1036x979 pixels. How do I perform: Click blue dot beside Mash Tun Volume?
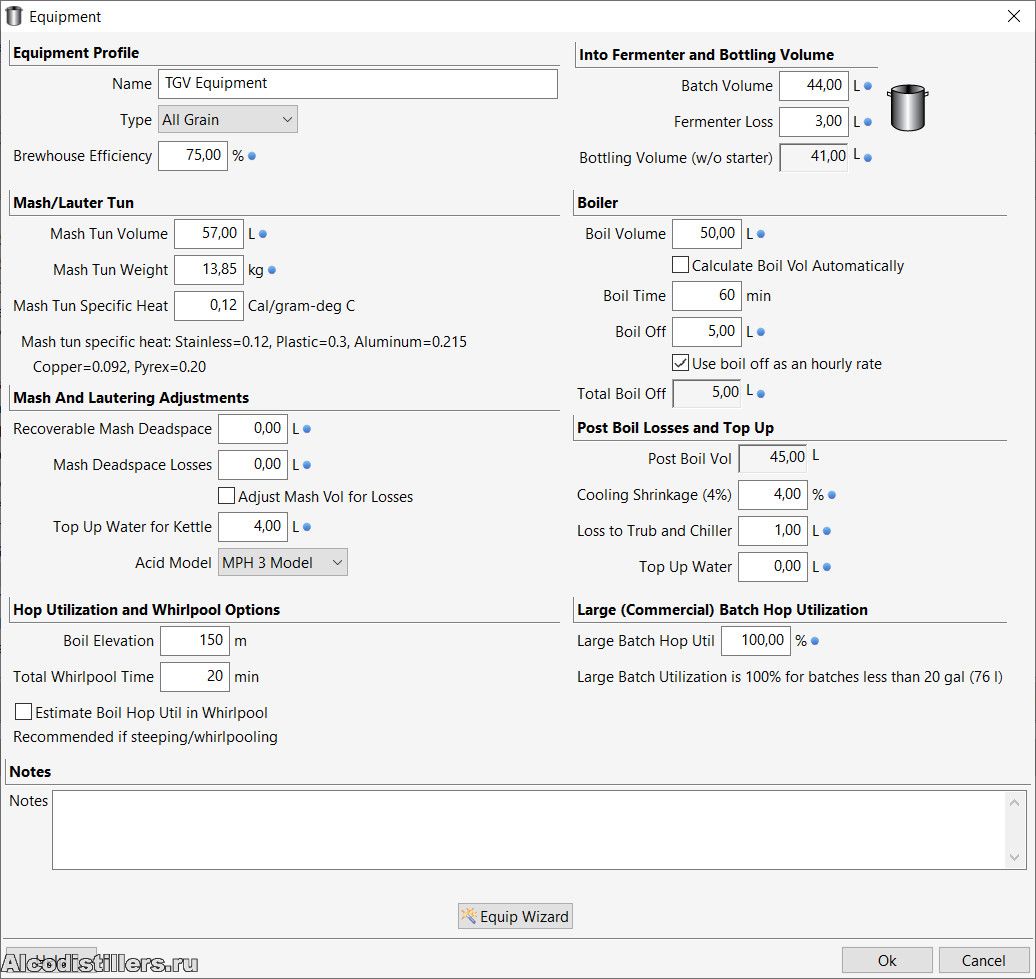[263, 235]
